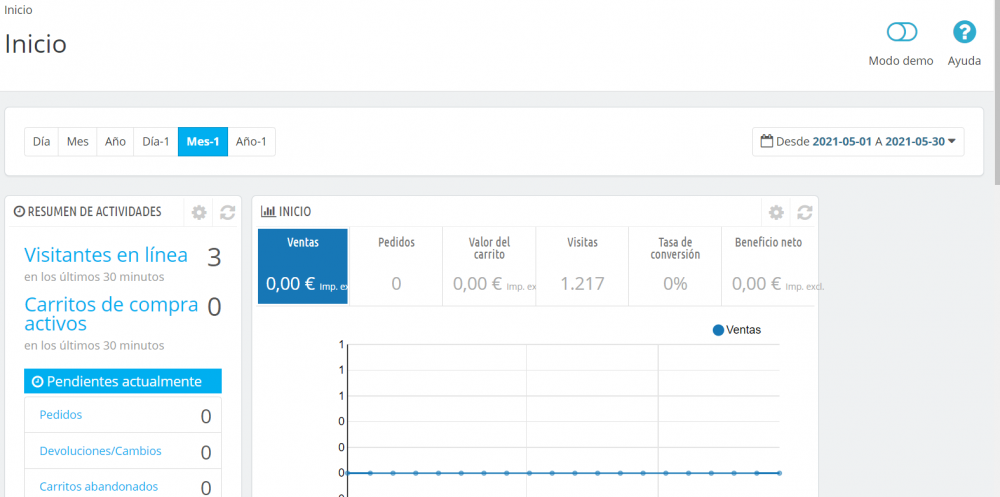Viewport: 1000px width, 497px height.
Task: Select the Visitas metric tile
Action: 582,266
